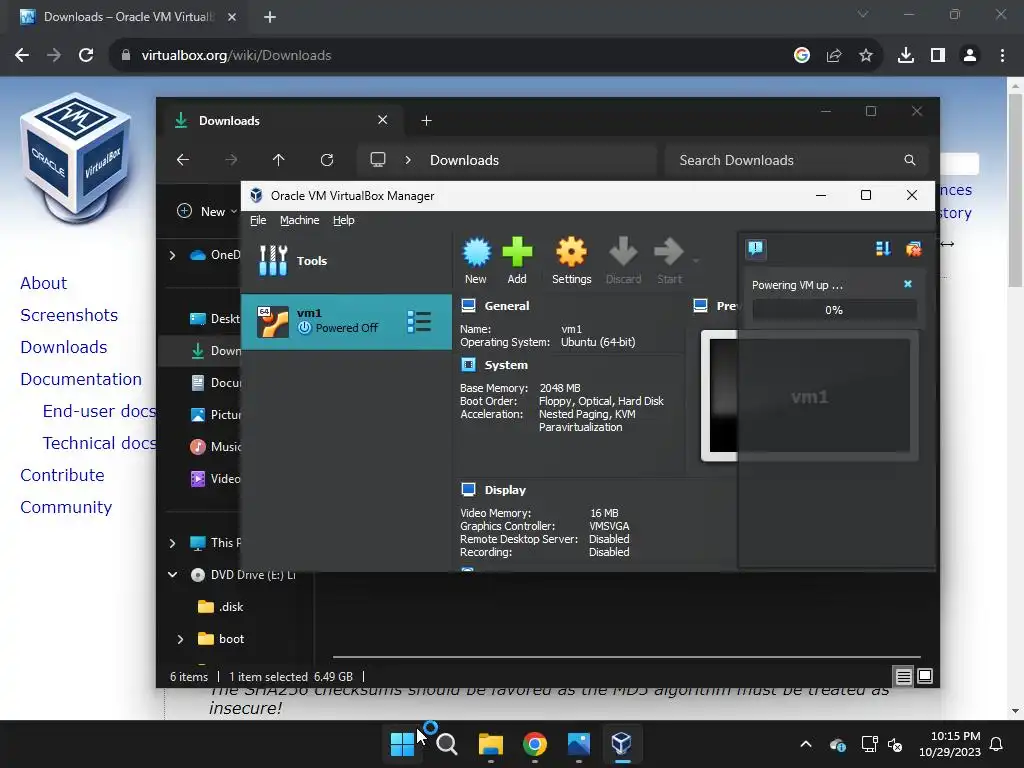Click the notification center icon in VirtualBox
This screenshot has height=768, width=1024.
[756, 248]
